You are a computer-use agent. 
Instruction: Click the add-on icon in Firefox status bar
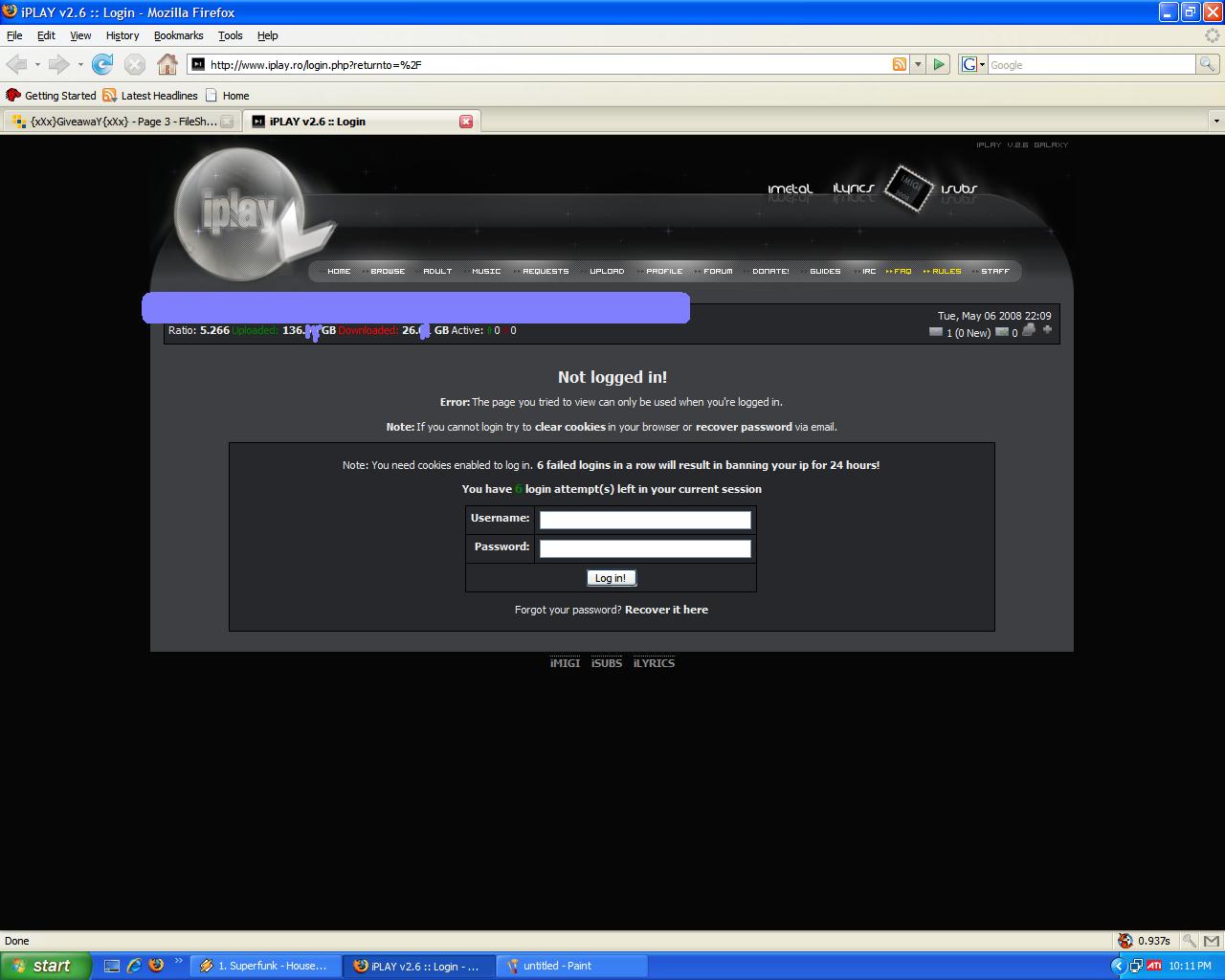tap(1125, 941)
